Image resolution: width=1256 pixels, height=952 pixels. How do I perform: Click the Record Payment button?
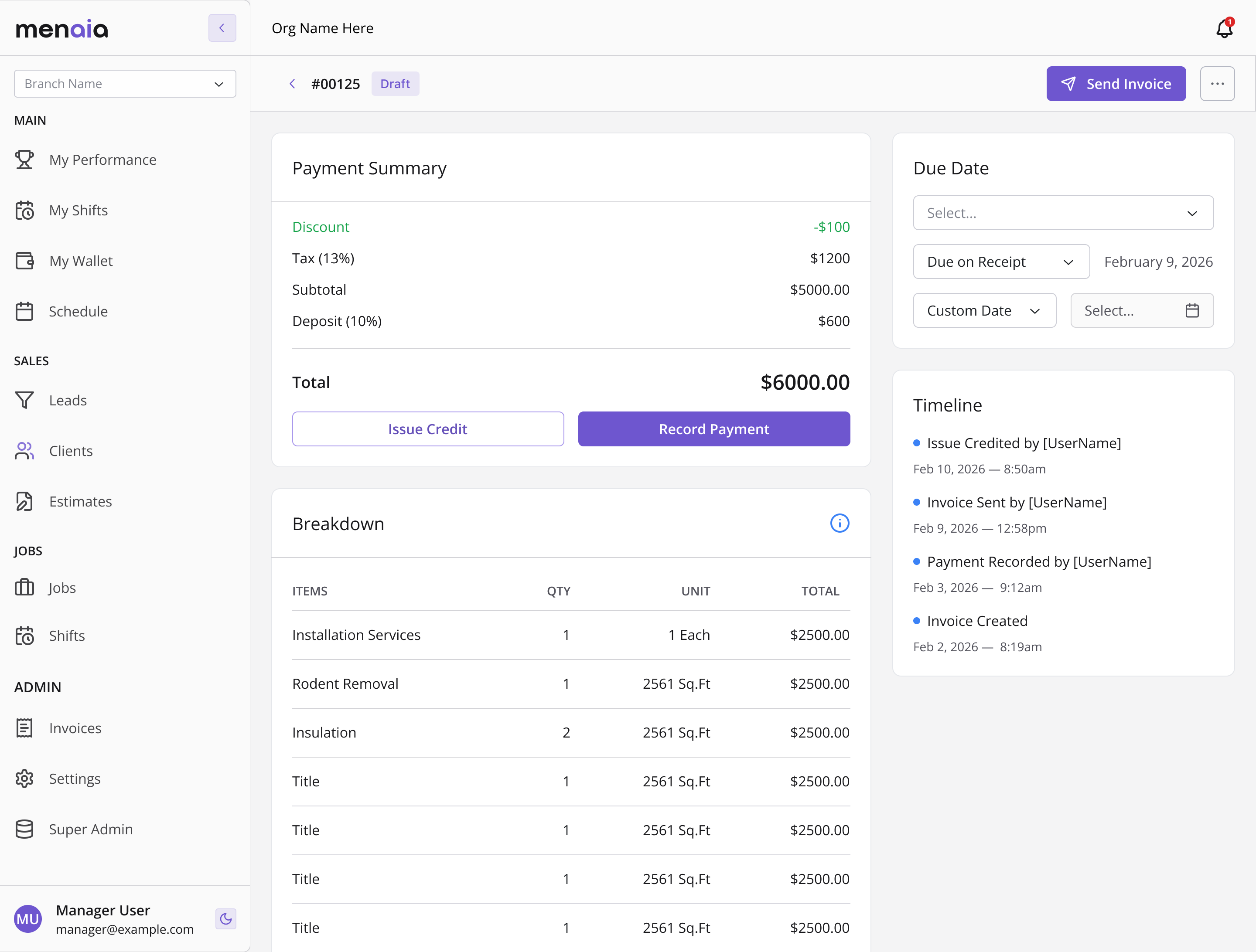714,429
